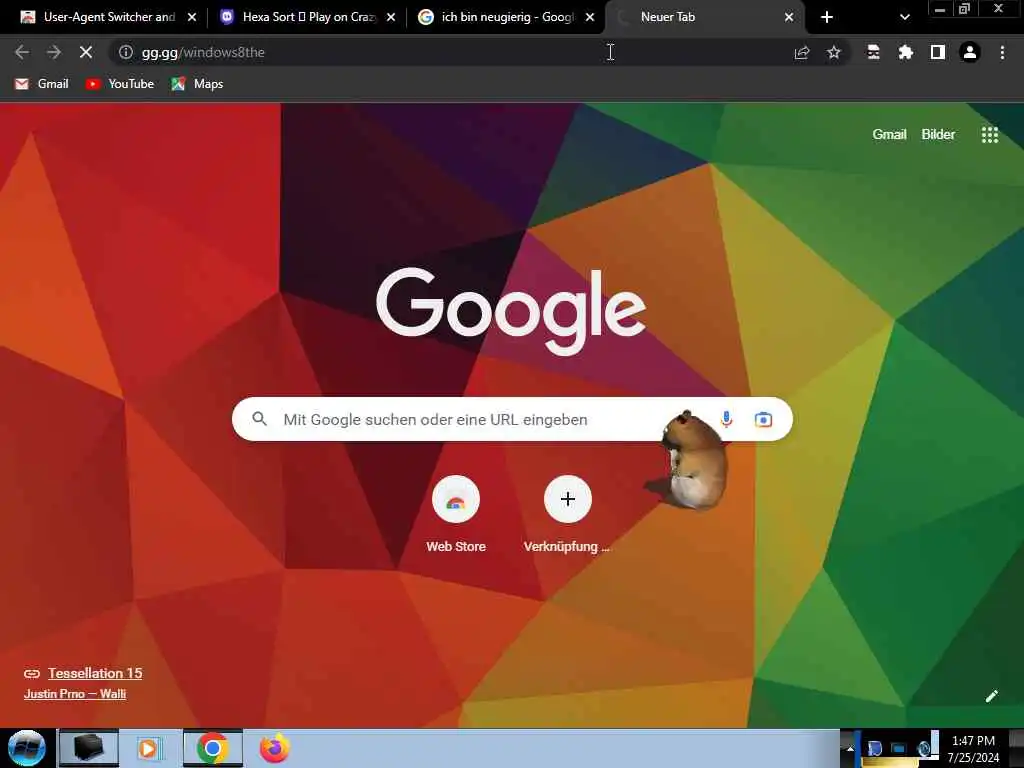This screenshot has height=768, width=1024.
Task: Close the Hexa Sort tab
Action: click(391, 18)
